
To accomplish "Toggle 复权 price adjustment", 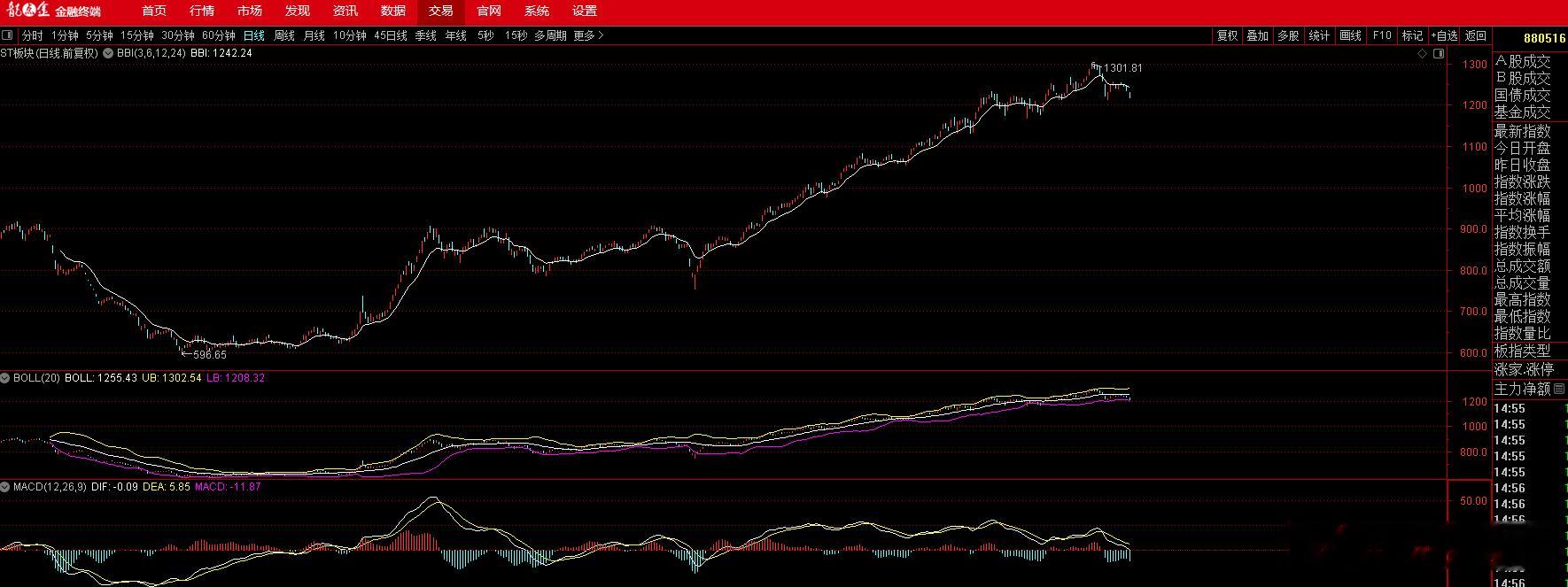I will (1227, 35).
